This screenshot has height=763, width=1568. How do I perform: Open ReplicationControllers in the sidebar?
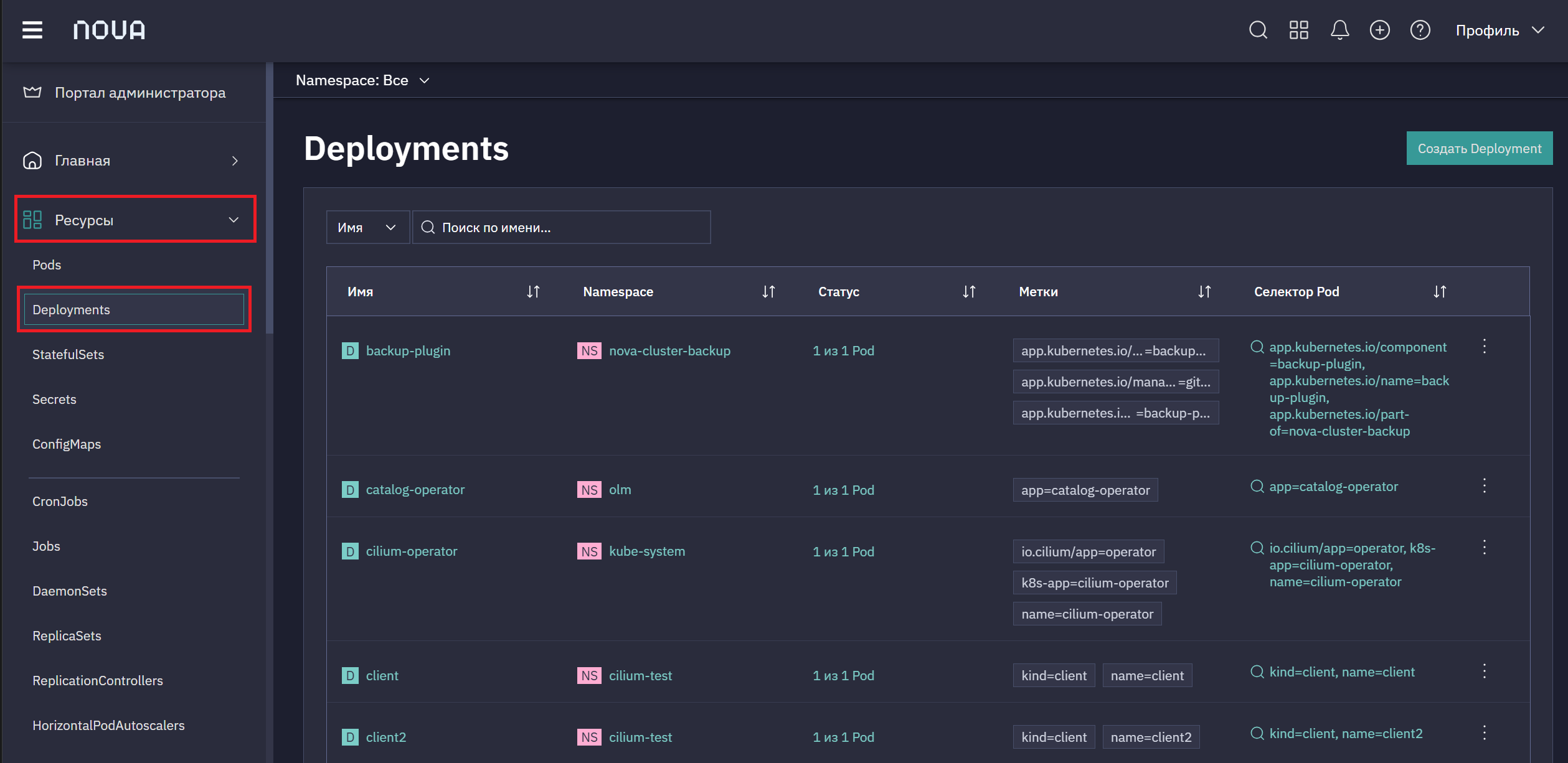pyautogui.click(x=98, y=680)
